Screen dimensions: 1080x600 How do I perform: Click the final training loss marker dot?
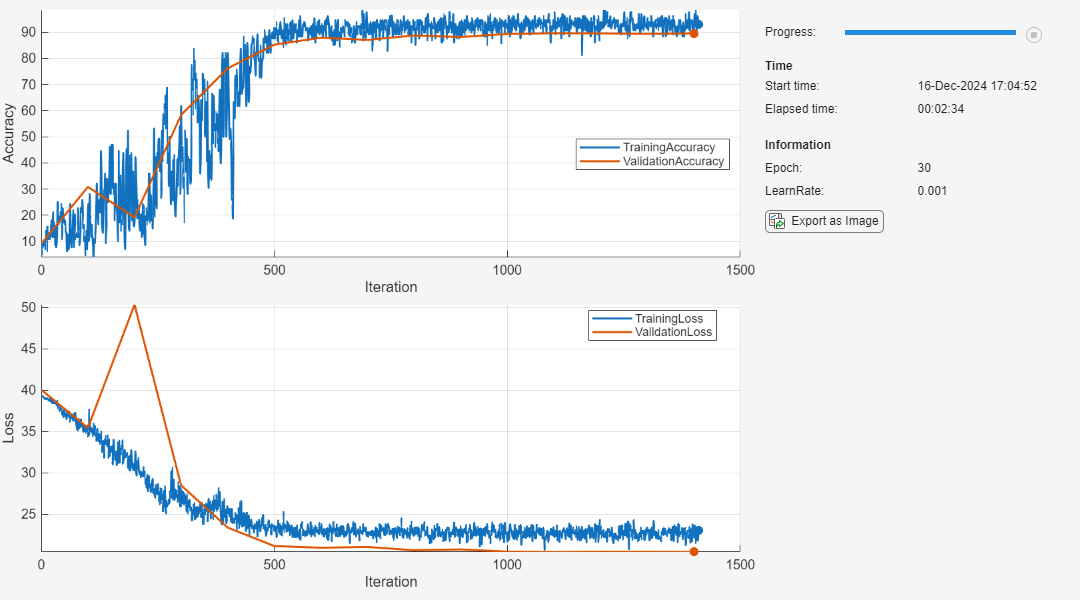(698, 531)
